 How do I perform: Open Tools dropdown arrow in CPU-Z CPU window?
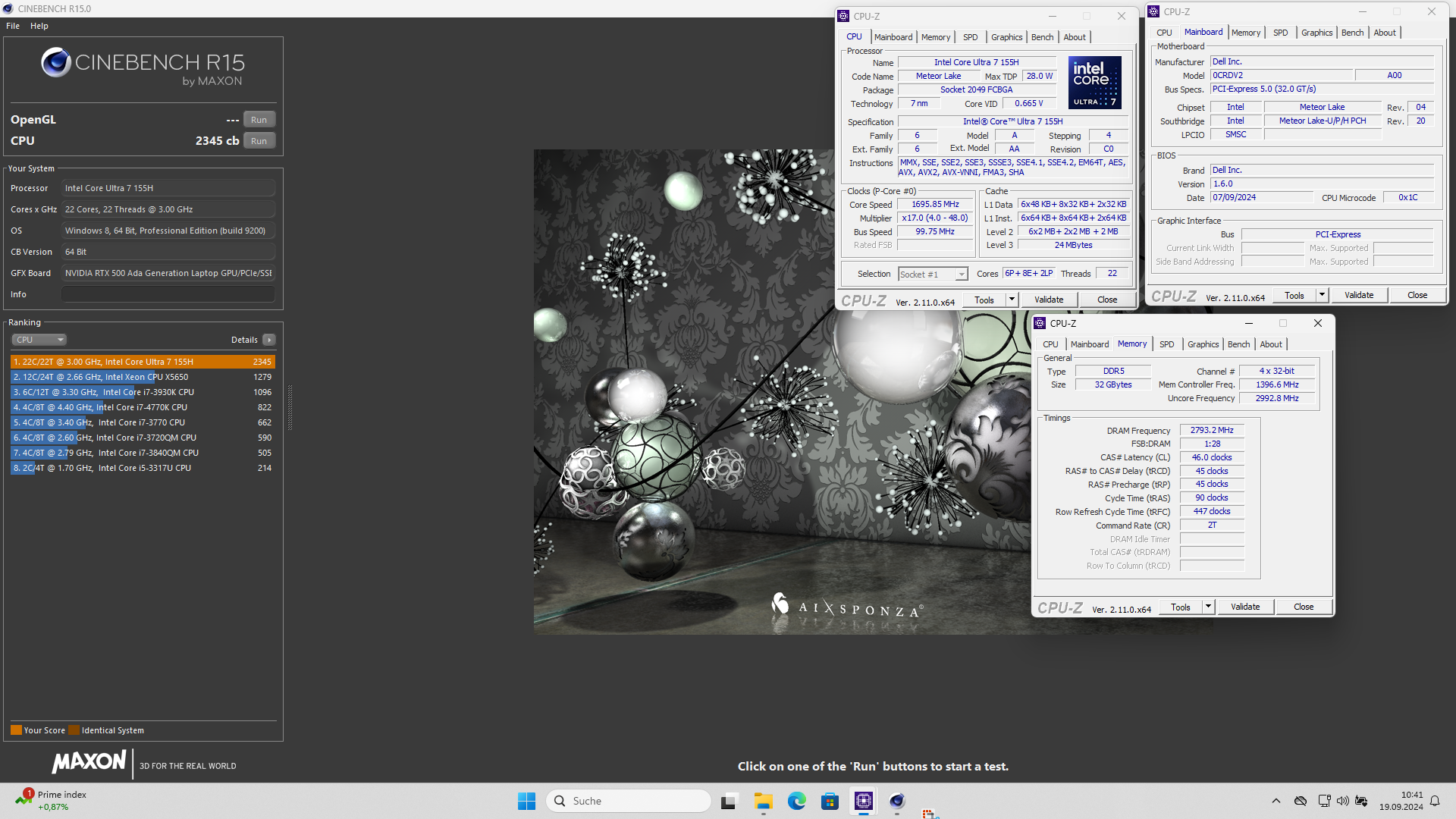click(1012, 300)
